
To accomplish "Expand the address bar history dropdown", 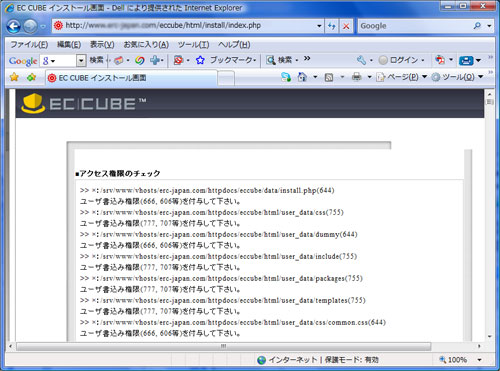I will click(319, 26).
